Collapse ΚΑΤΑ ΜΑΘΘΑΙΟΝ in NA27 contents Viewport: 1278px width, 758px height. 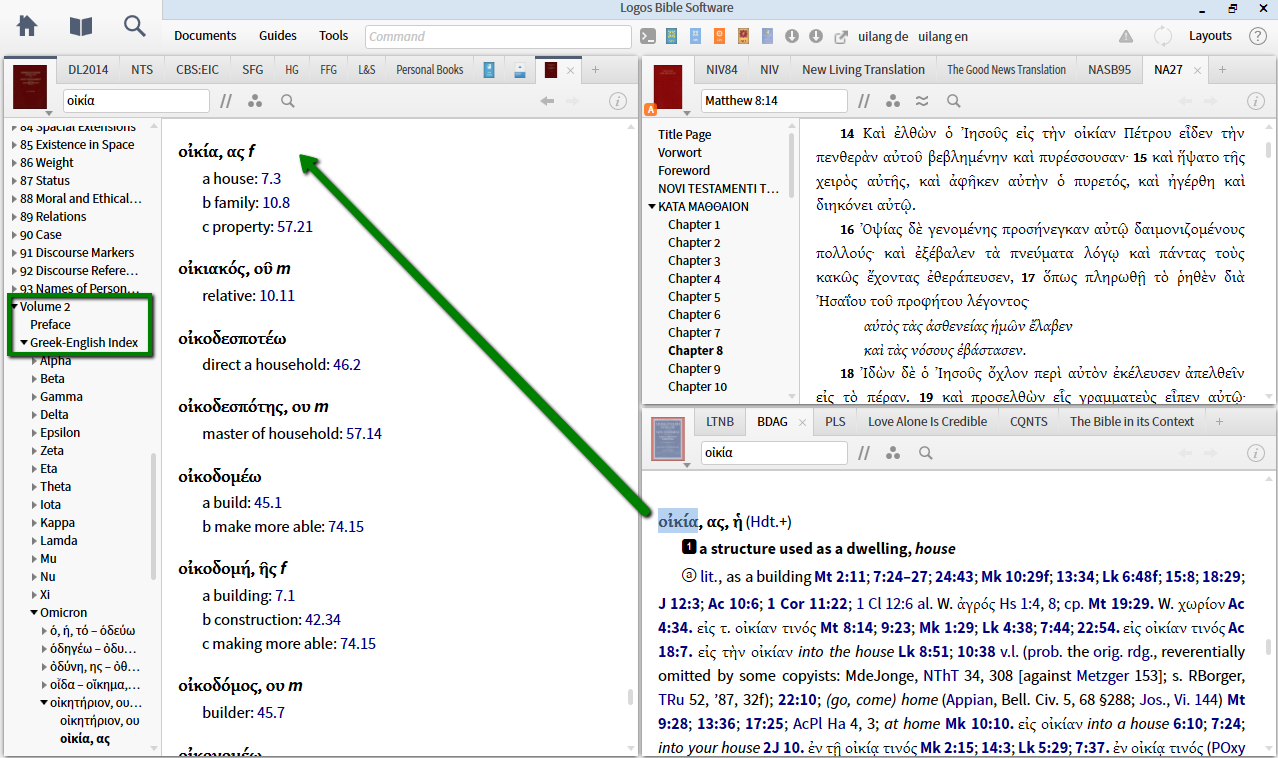tap(652, 207)
